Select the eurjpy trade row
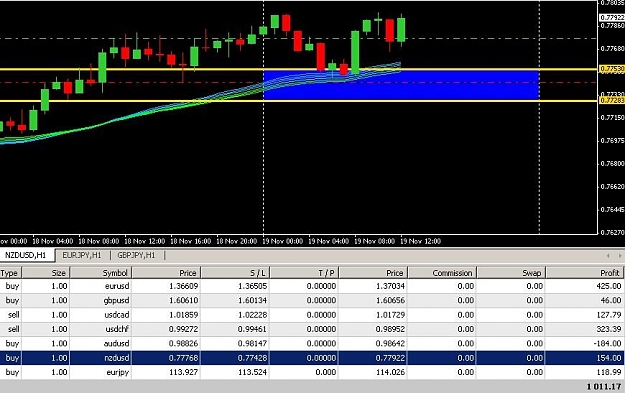Screen dimensions: 625x393 [x=312, y=372]
